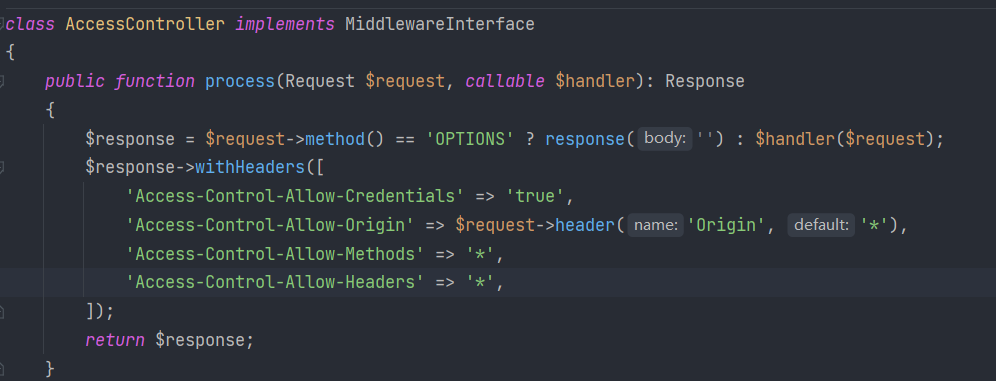Click the 'name:' parameter hint
Viewport: 996px width, 381px height.
pos(656,225)
